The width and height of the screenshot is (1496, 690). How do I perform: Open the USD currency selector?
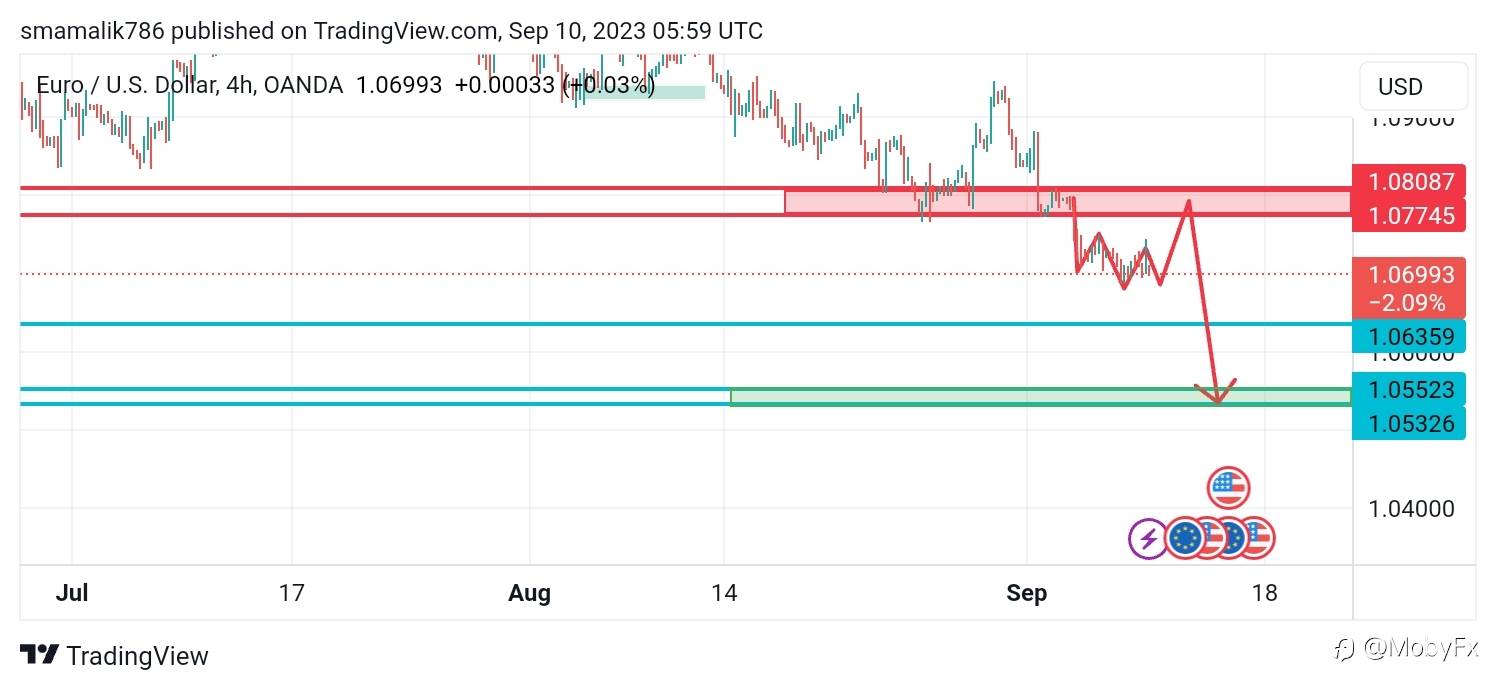click(x=1413, y=87)
